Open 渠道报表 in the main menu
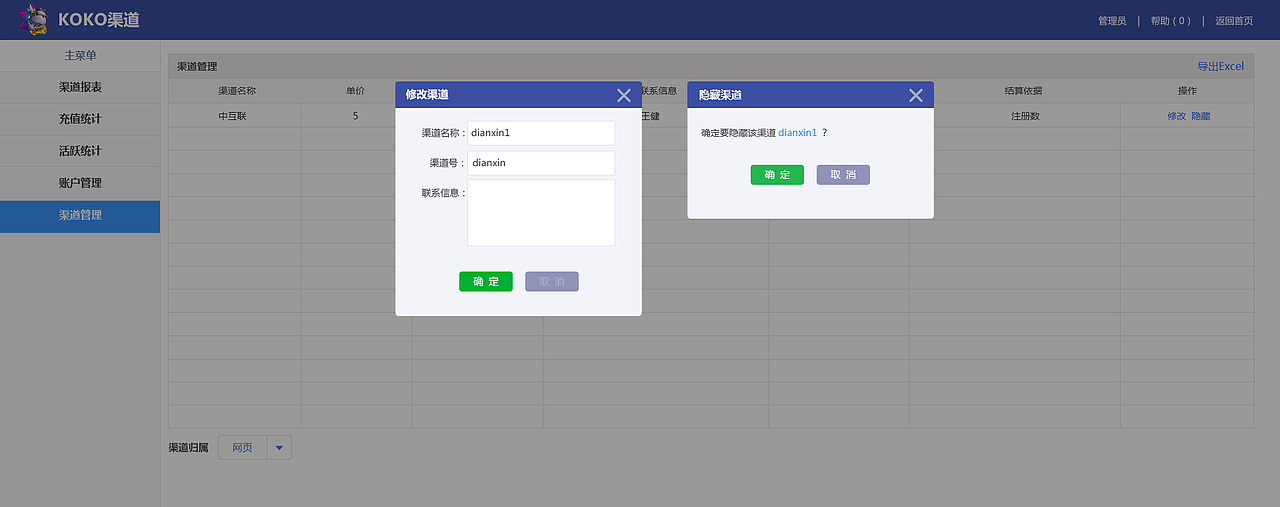Screen dimensions: 1280x507 (80, 87)
